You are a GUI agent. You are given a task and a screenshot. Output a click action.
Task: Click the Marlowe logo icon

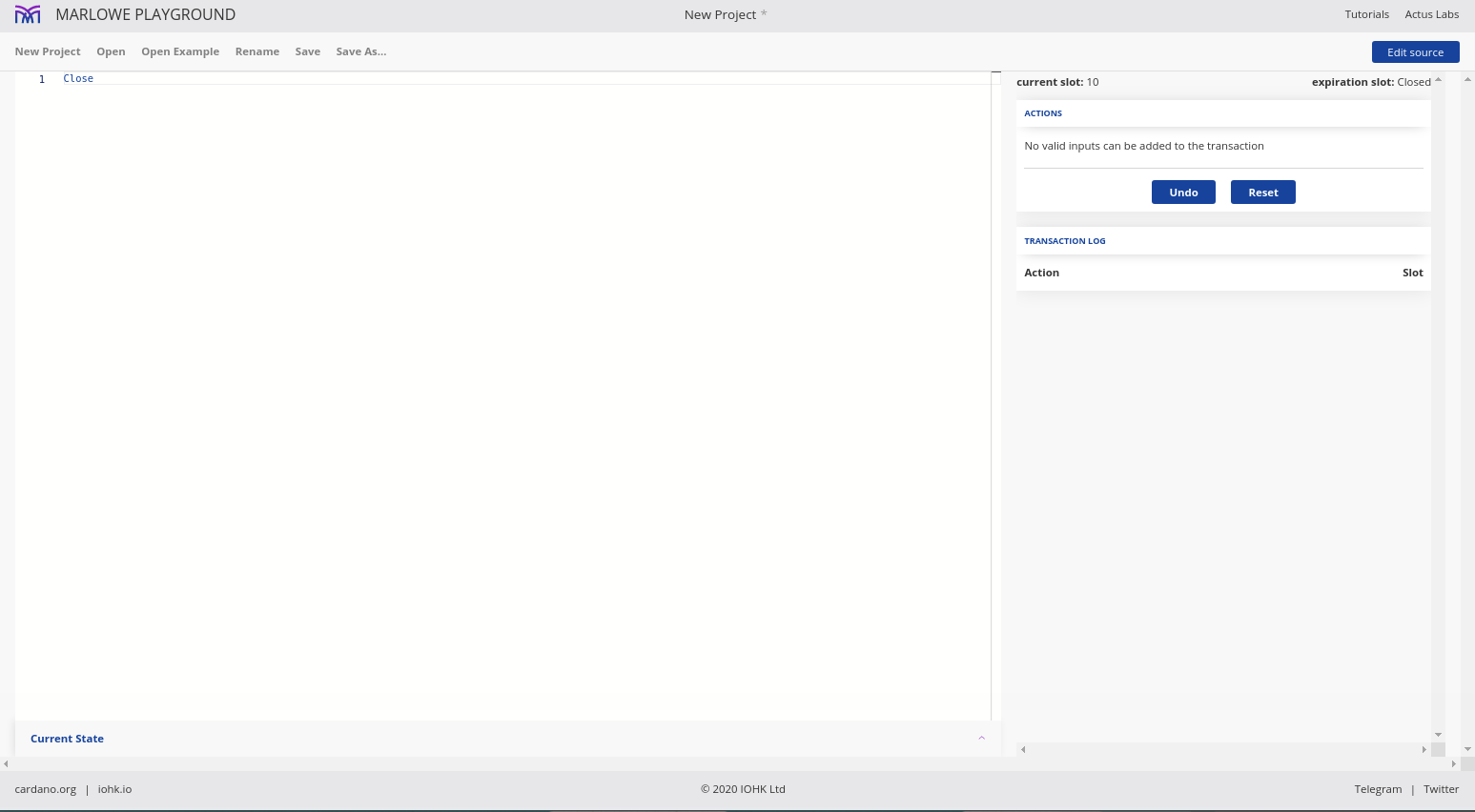coord(28,14)
